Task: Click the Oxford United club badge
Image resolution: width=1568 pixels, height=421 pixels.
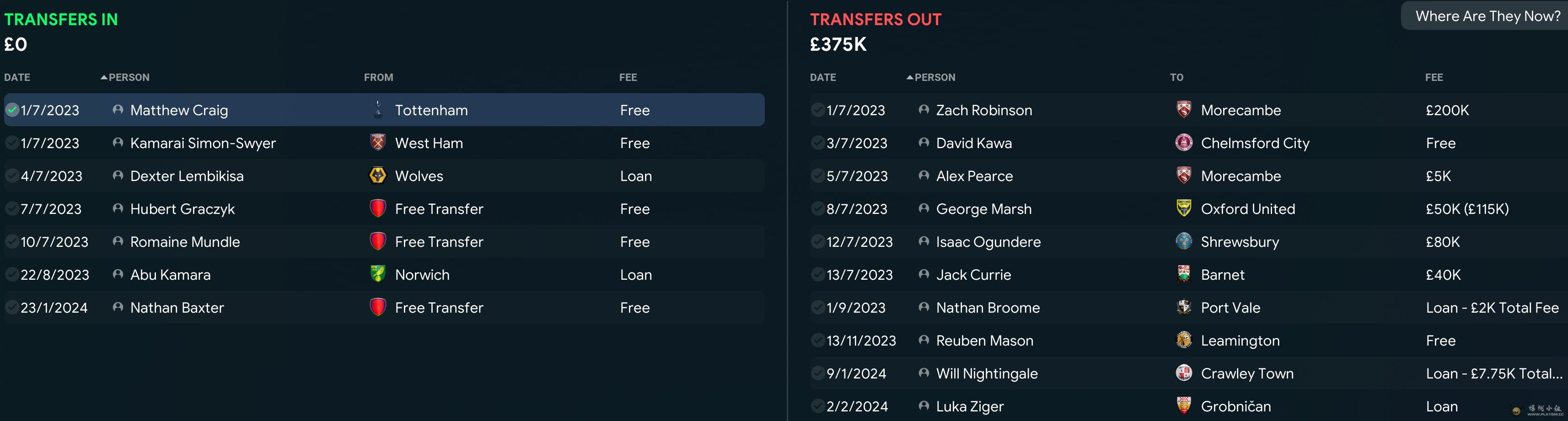Action: point(1183,208)
